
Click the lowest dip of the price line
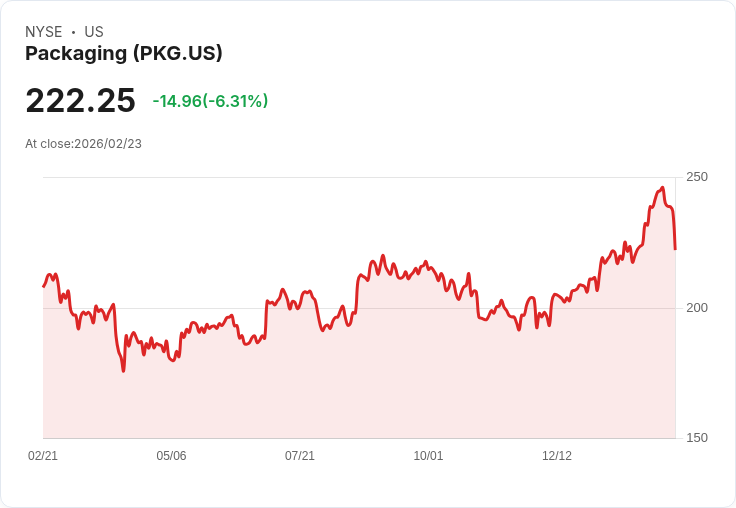click(124, 371)
